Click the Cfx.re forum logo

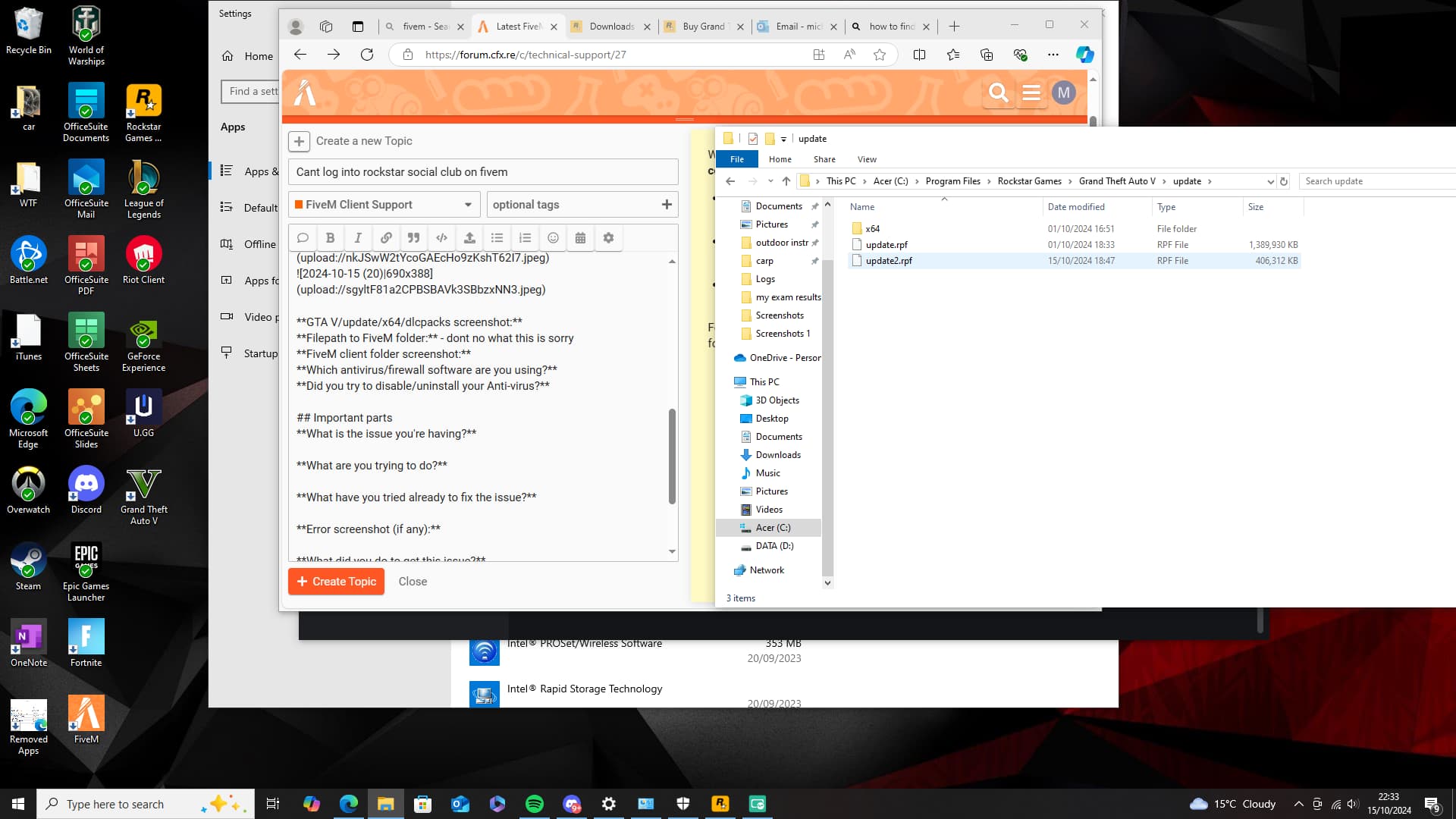305,93
